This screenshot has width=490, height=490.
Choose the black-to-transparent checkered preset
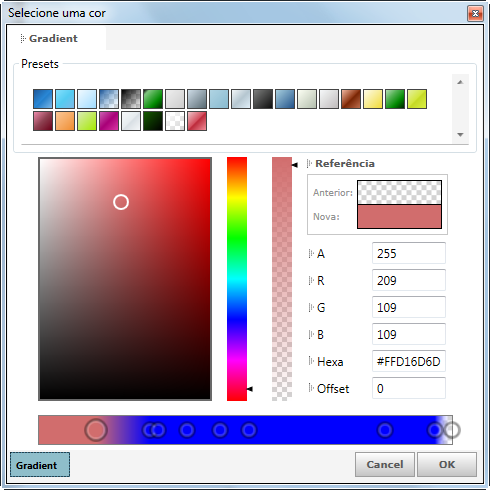(131, 99)
